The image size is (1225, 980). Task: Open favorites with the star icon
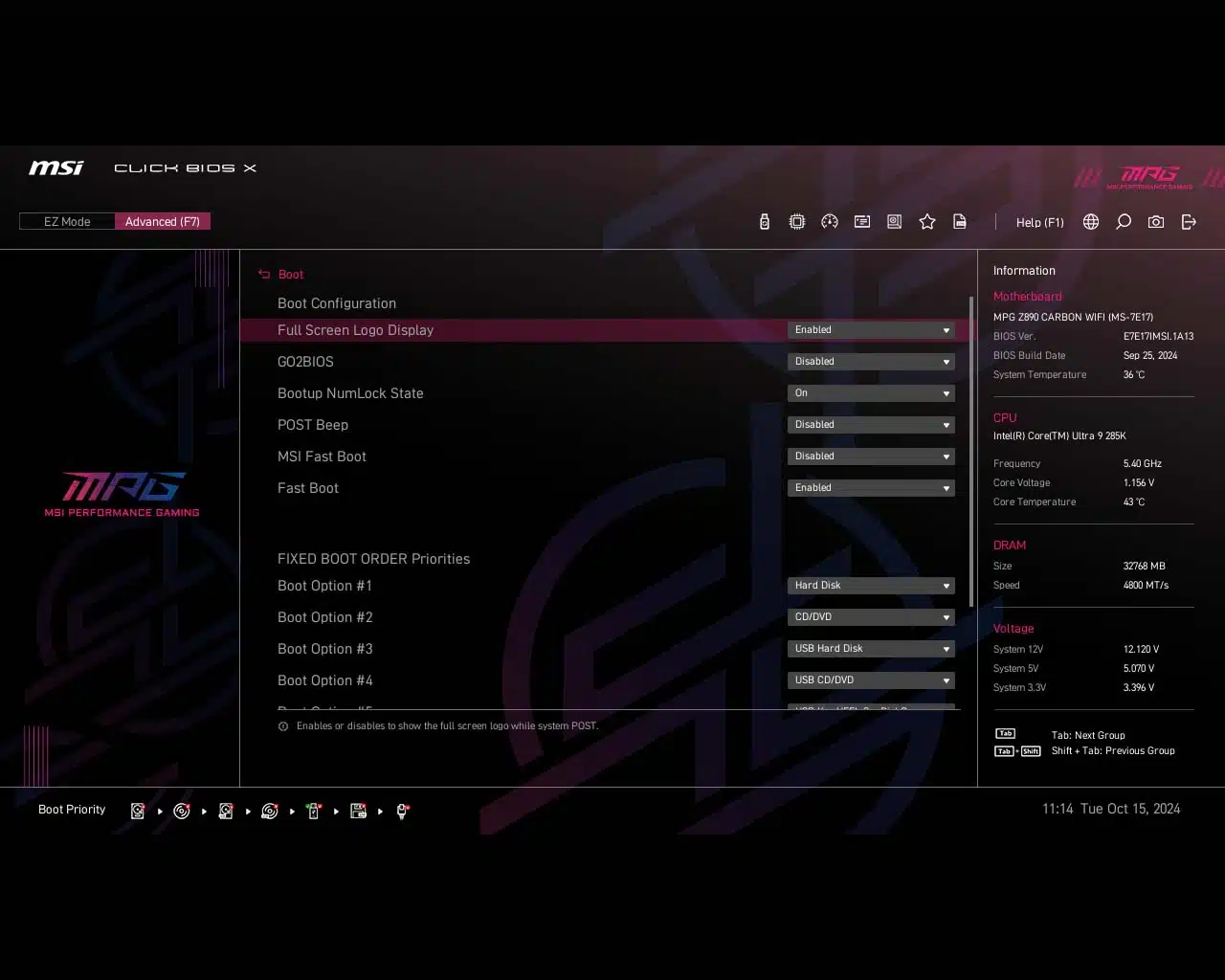point(927,222)
